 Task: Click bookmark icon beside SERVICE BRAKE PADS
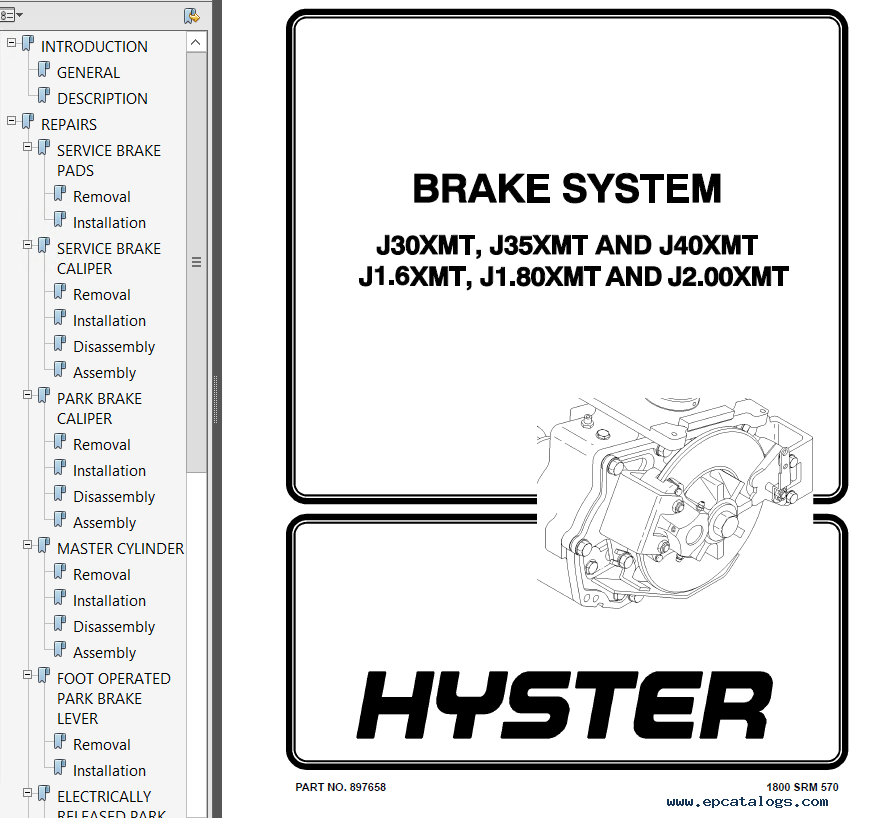point(44,148)
